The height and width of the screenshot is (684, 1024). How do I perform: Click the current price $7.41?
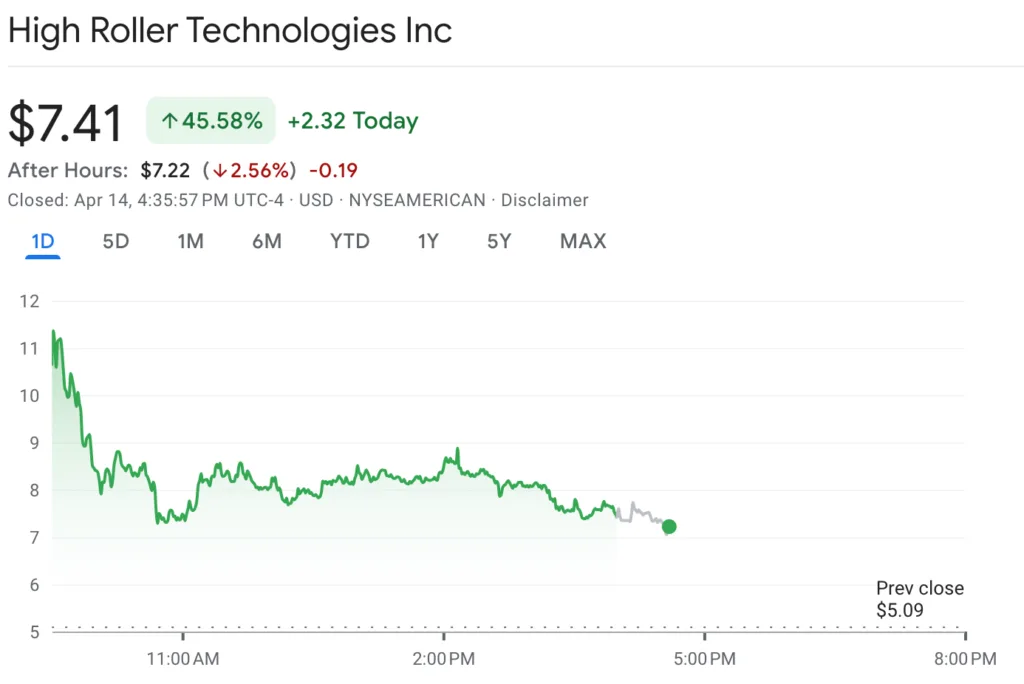coord(66,122)
